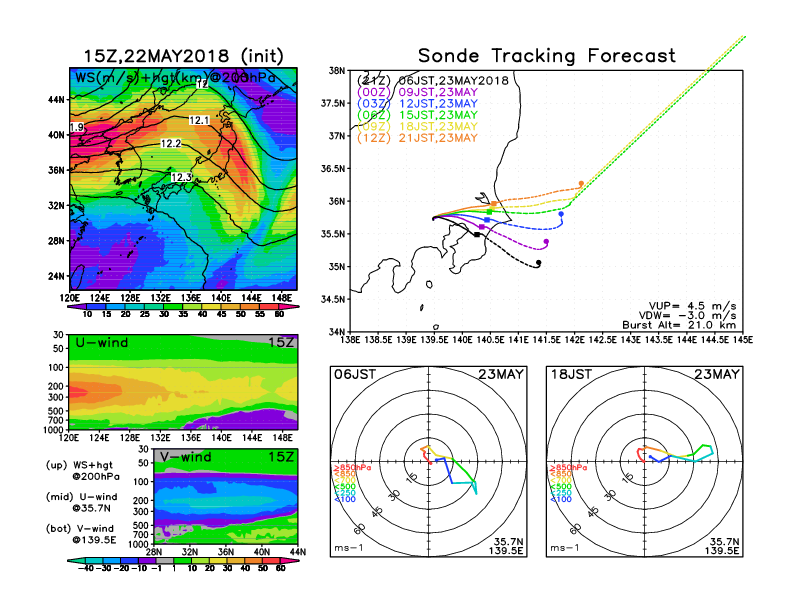Viewport: 792px width, 612px height.
Task: Click the blue burst square on the 03Z track
Action: click(487, 220)
